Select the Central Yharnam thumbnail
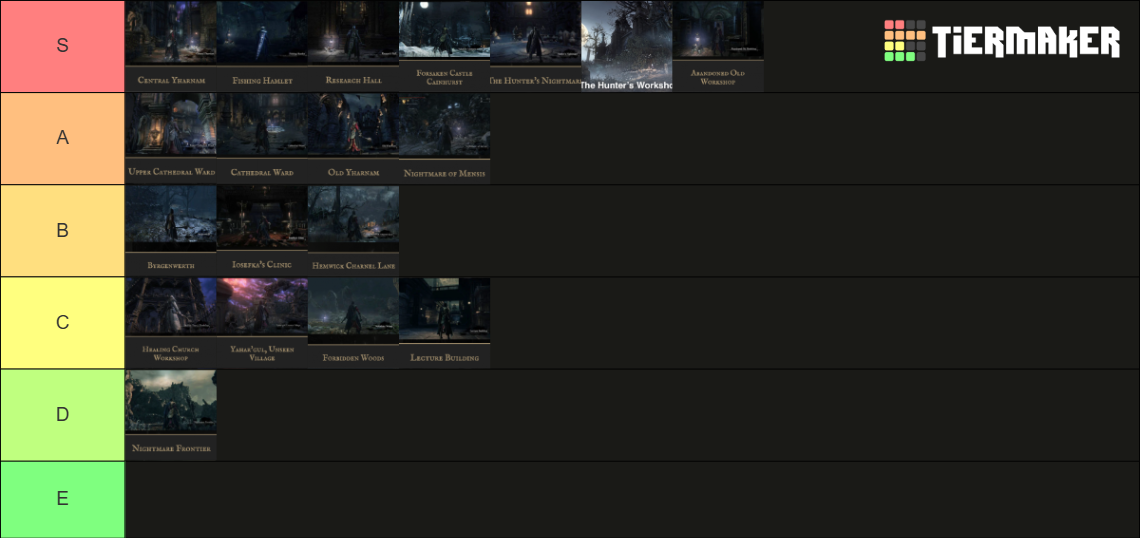The image size is (1140, 538). tap(171, 46)
